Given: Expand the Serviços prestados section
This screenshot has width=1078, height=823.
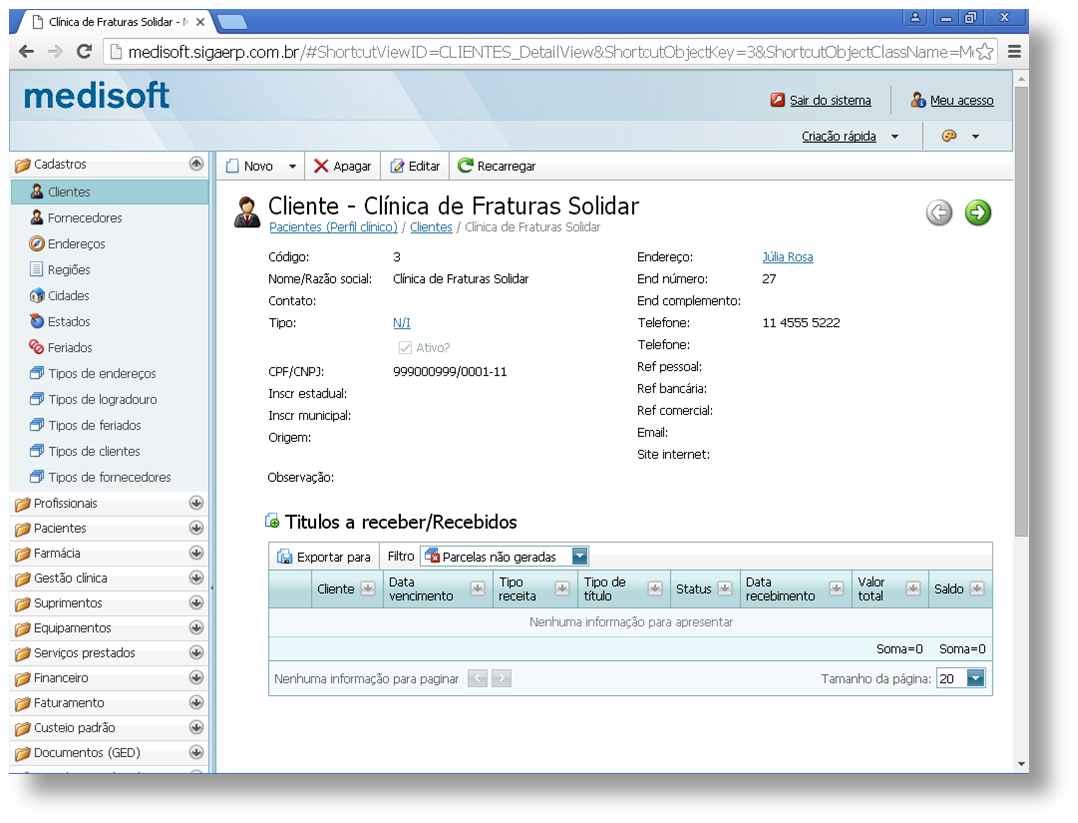Looking at the screenshot, I should click(x=196, y=652).
